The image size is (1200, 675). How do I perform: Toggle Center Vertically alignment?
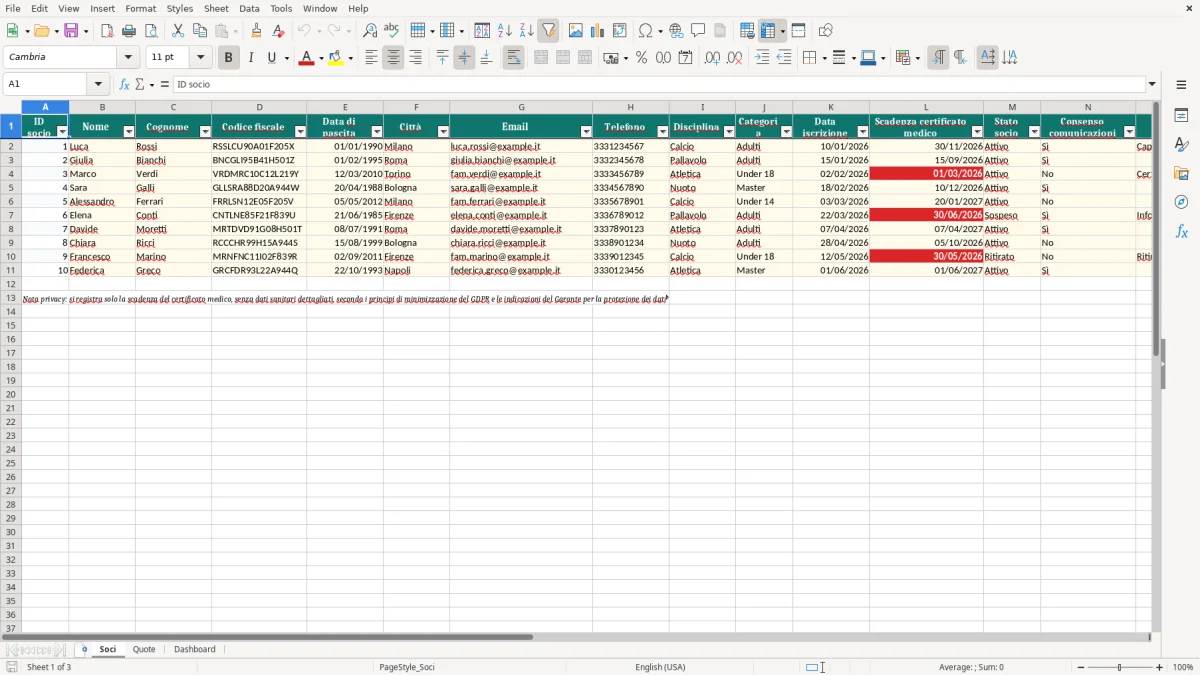(464, 58)
